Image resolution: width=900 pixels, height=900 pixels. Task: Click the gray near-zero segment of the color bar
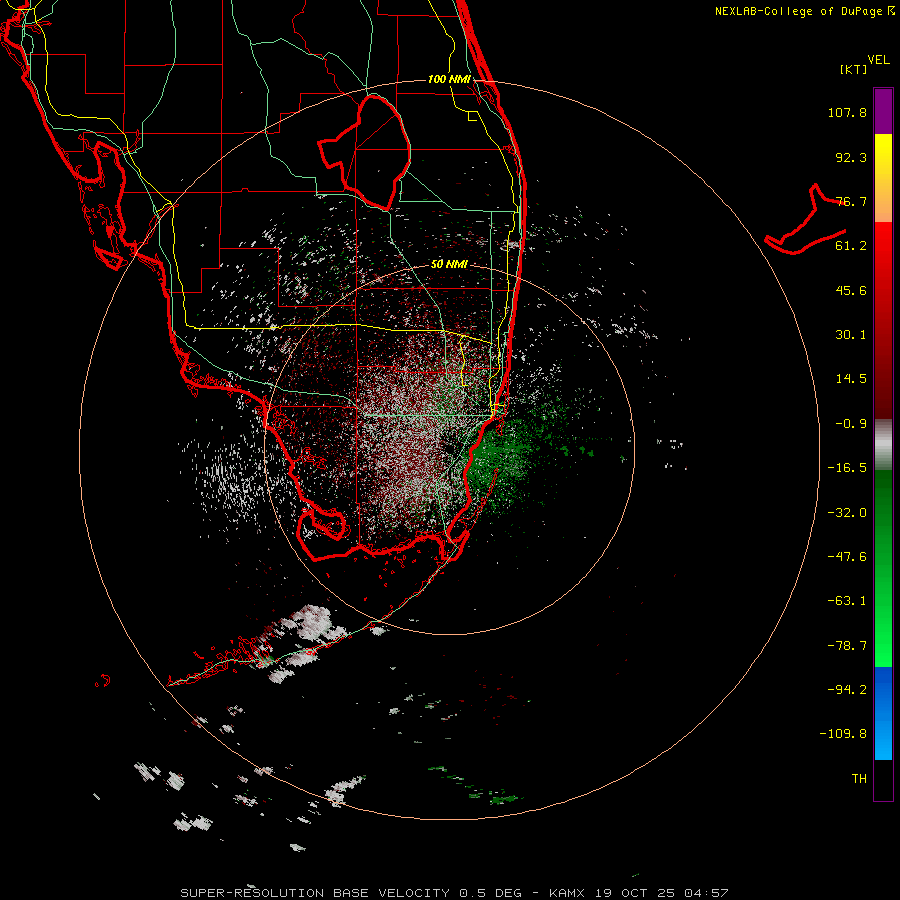(x=883, y=444)
